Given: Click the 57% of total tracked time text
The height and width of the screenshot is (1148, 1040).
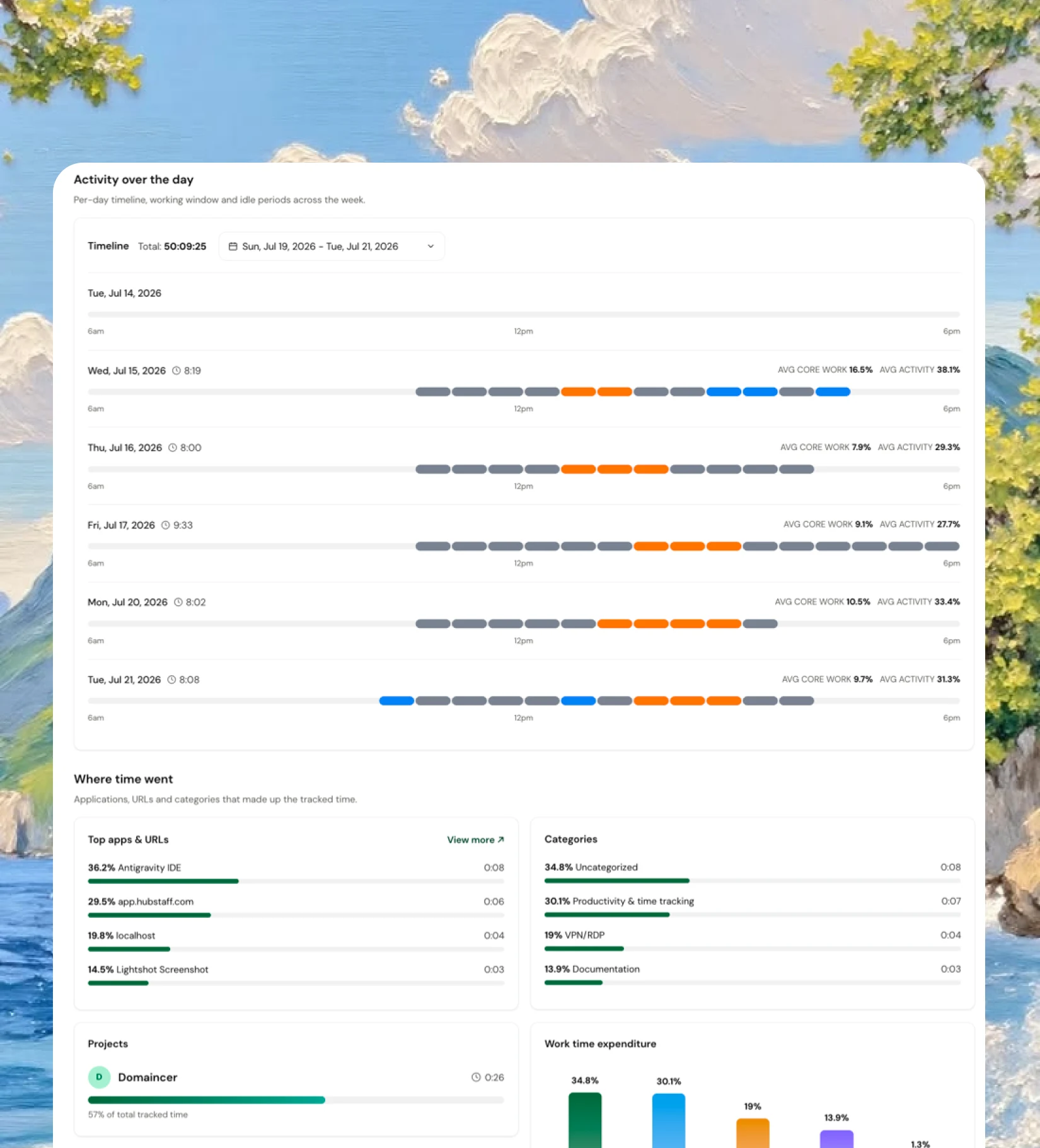Looking at the screenshot, I should (x=138, y=1115).
